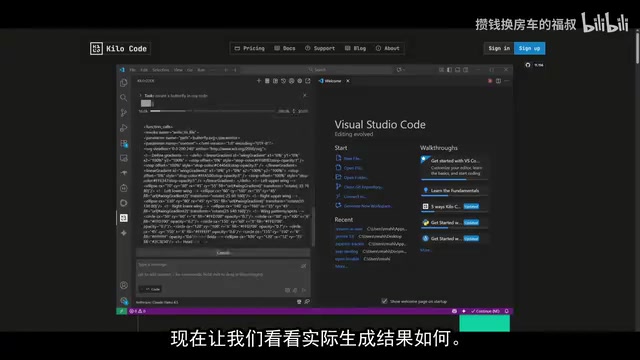
Task: Click More under Recent list
Action: (x=341, y=267)
